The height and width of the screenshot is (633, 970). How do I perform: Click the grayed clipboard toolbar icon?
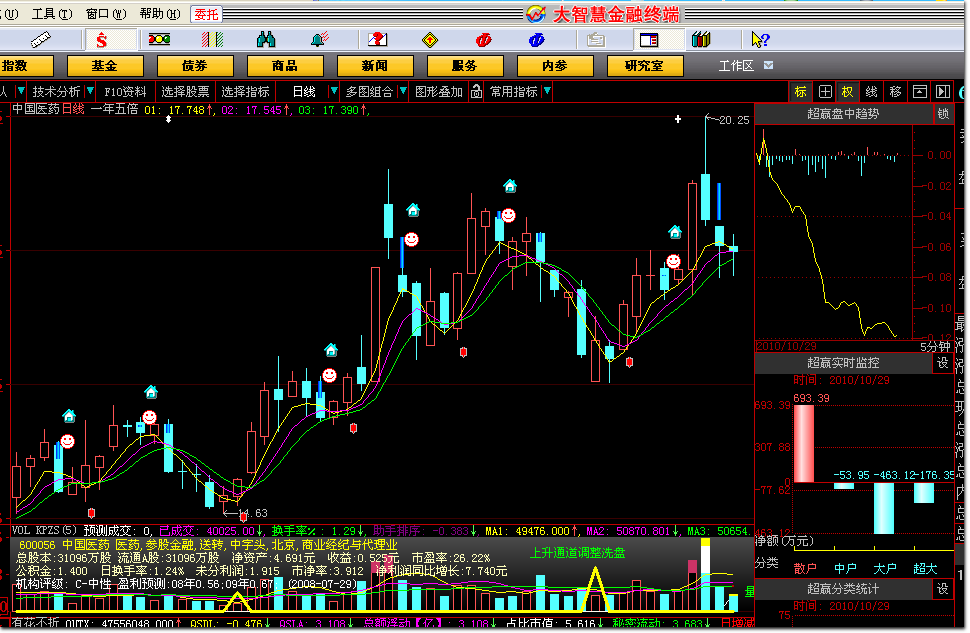pyautogui.click(x=596, y=40)
